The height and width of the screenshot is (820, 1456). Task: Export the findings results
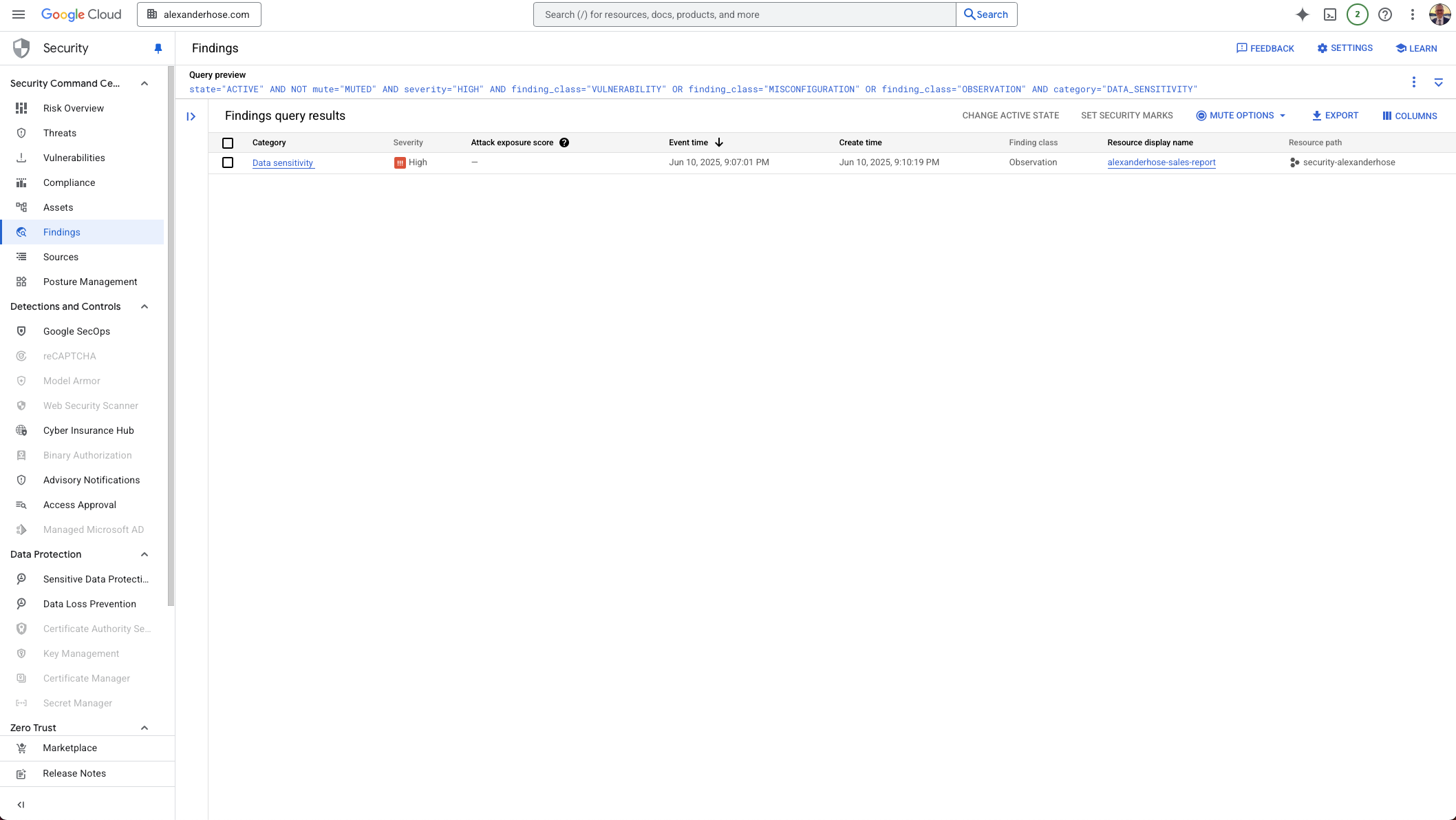1335,116
